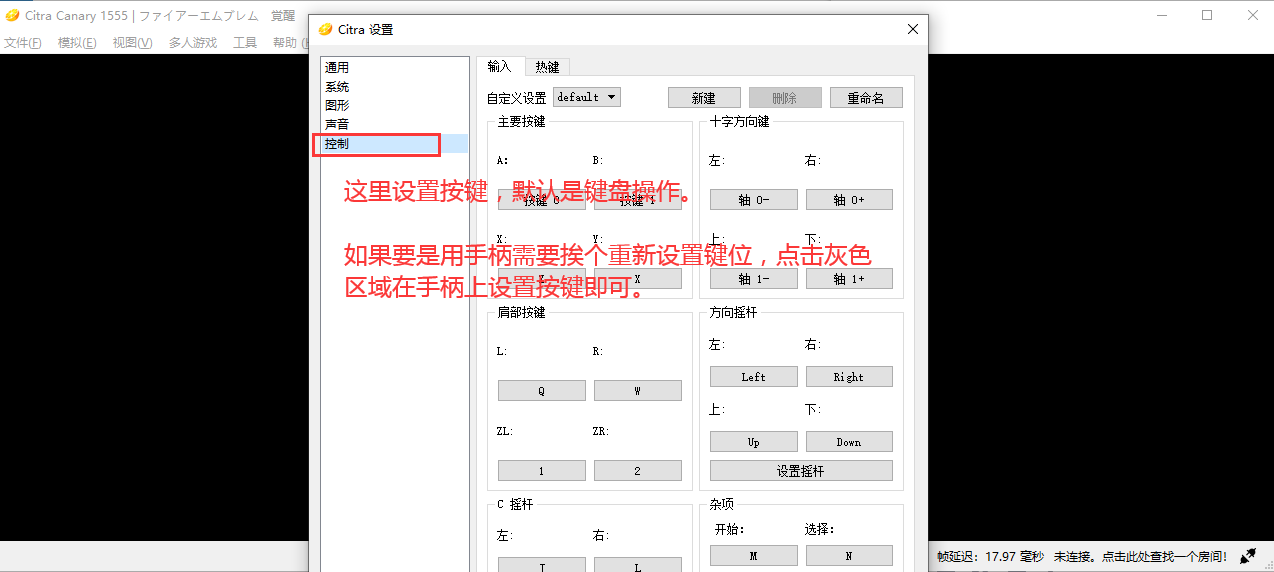Rebind the circle pad Up button

(x=753, y=442)
